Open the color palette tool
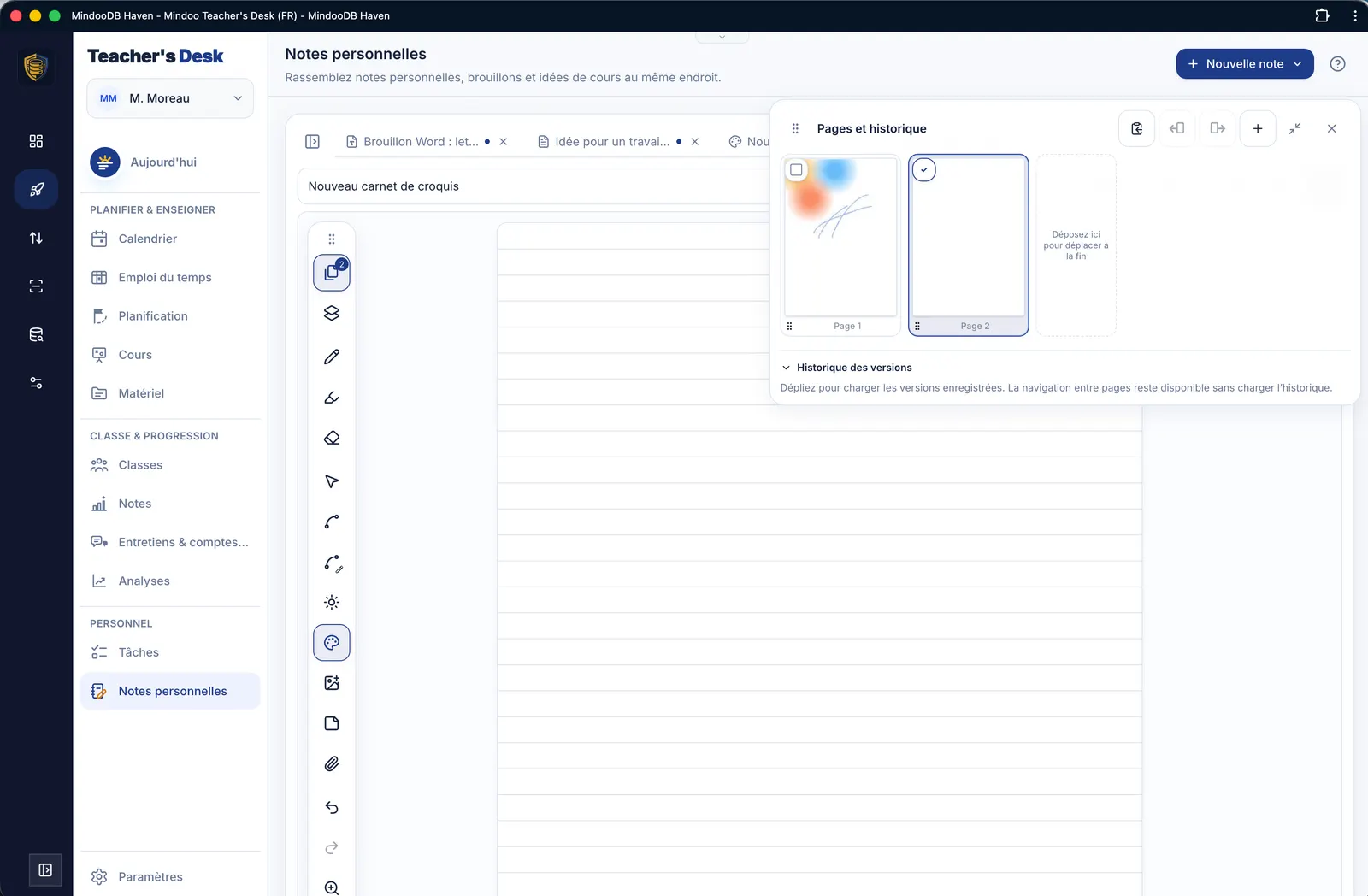The height and width of the screenshot is (896, 1368). pyautogui.click(x=332, y=643)
